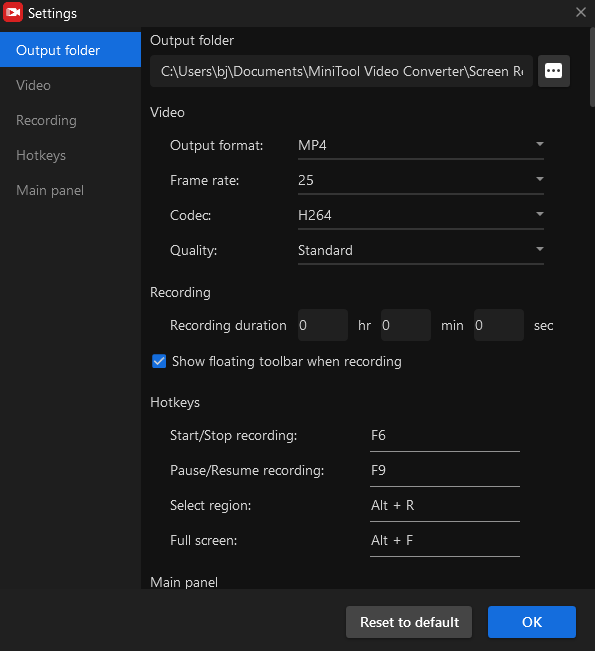Click the recording duration seconds field
This screenshot has height=651, width=595.
pyautogui.click(x=499, y=325)
